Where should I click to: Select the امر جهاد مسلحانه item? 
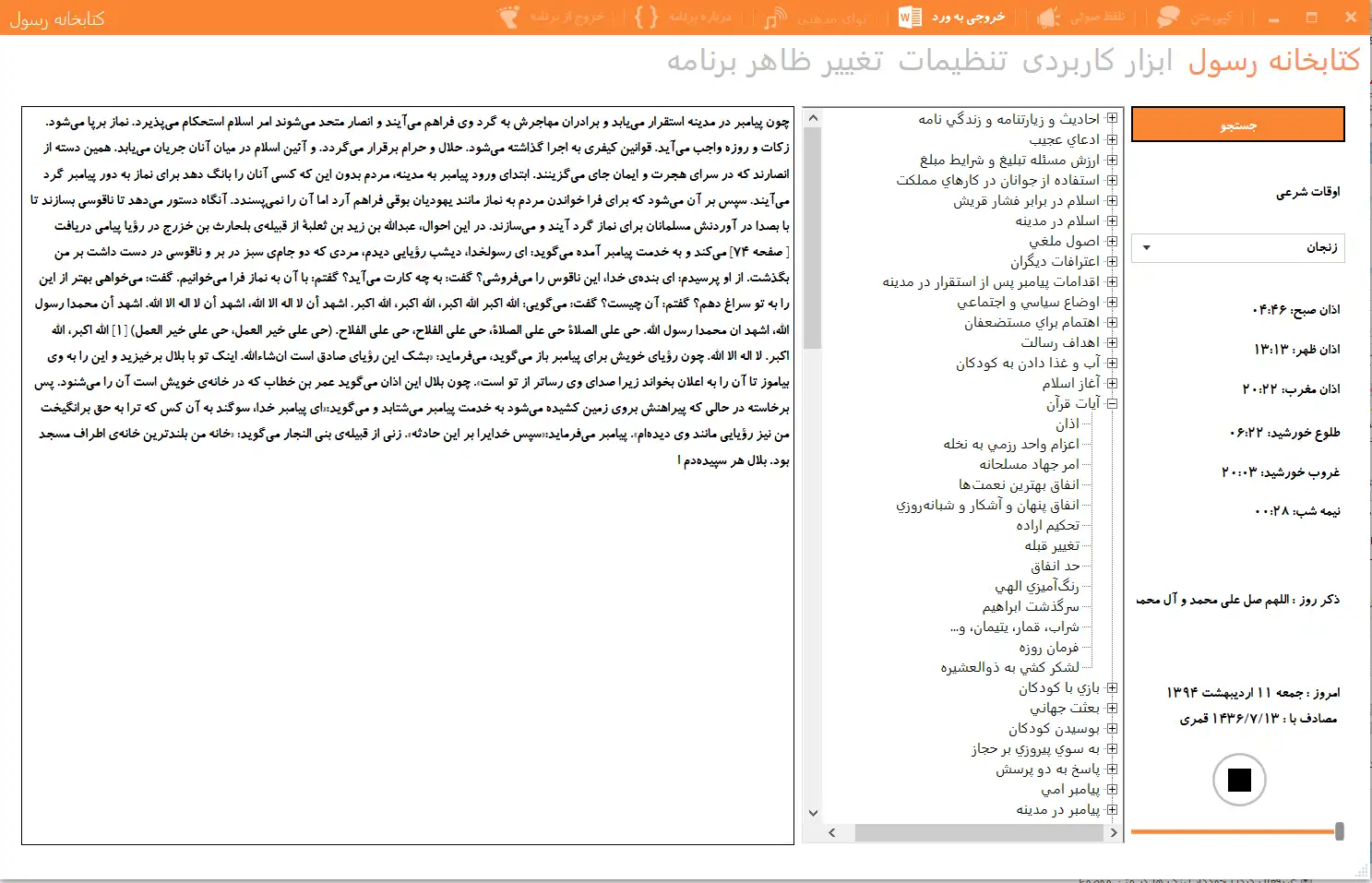click(x=1029, y=464)
